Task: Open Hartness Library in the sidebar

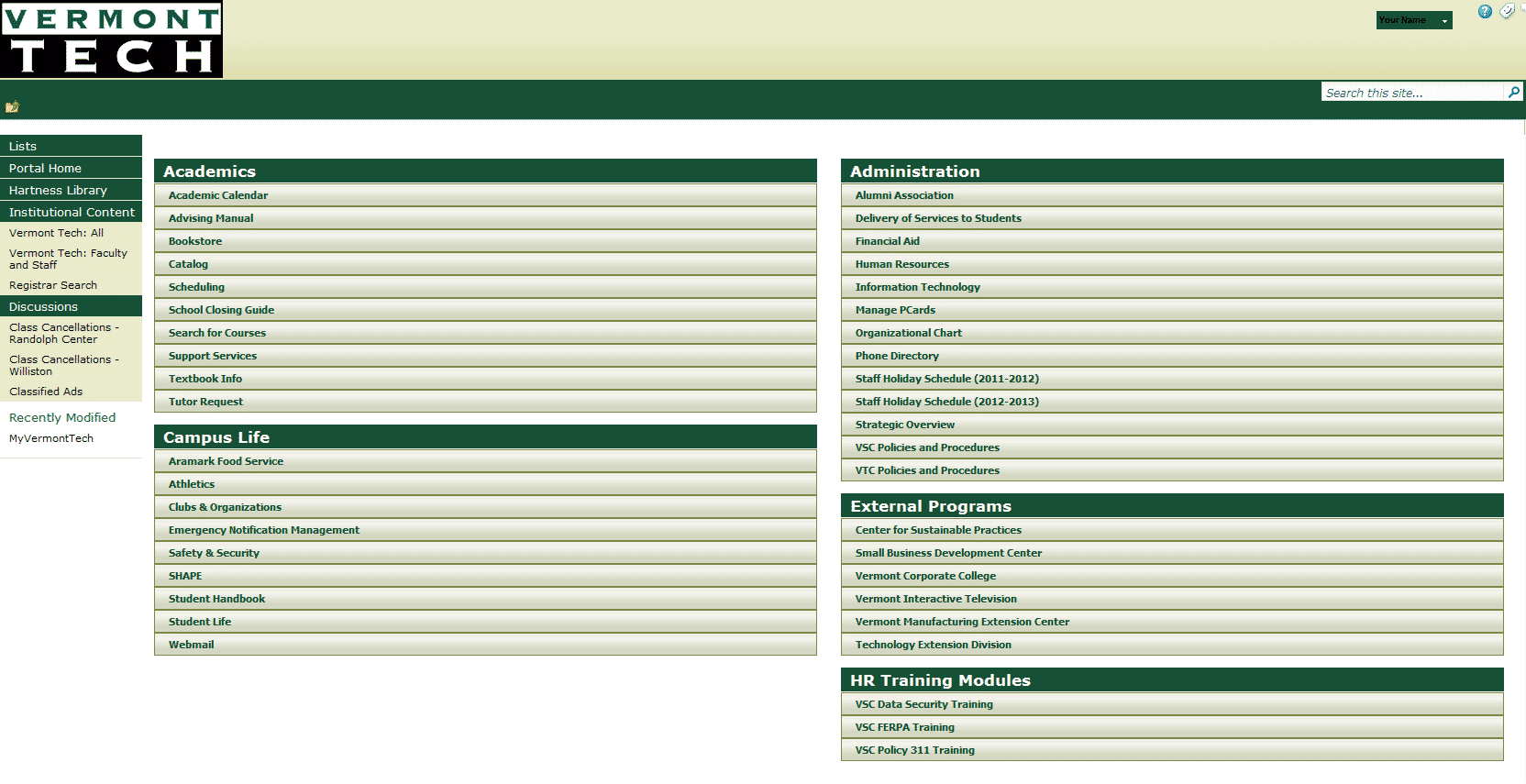Action: (71, 190)
